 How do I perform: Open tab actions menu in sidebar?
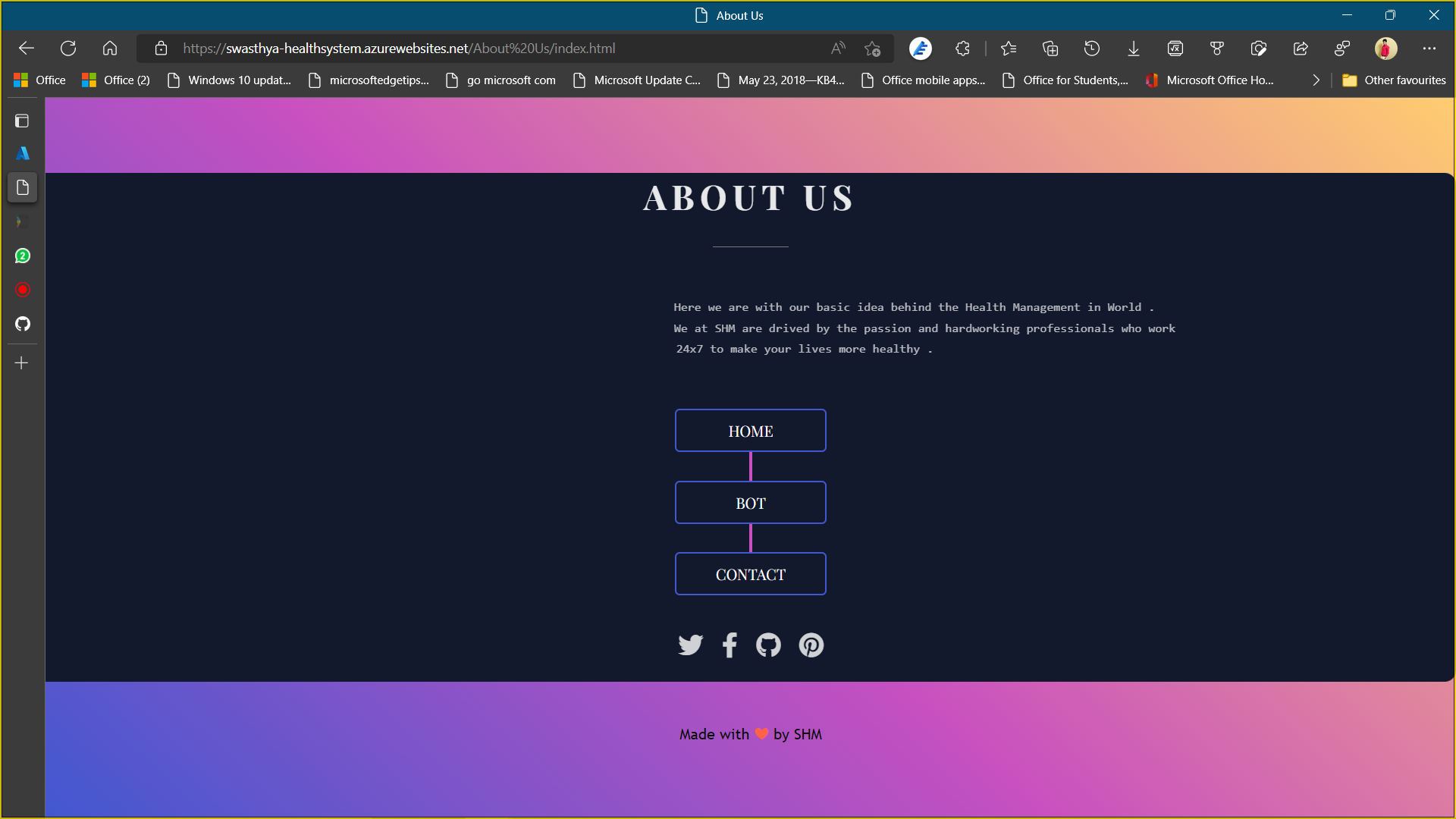pos(22,121)
